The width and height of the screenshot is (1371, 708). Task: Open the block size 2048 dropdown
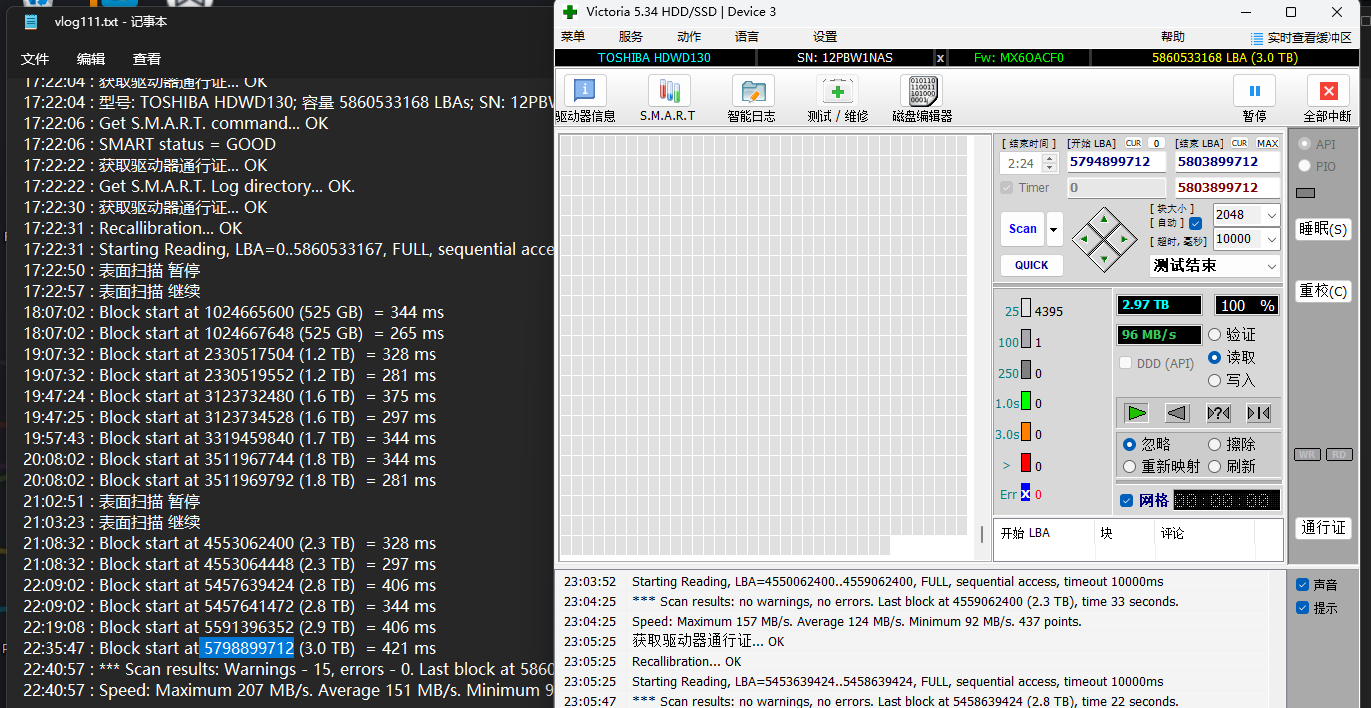click(x=1271, y=215)
